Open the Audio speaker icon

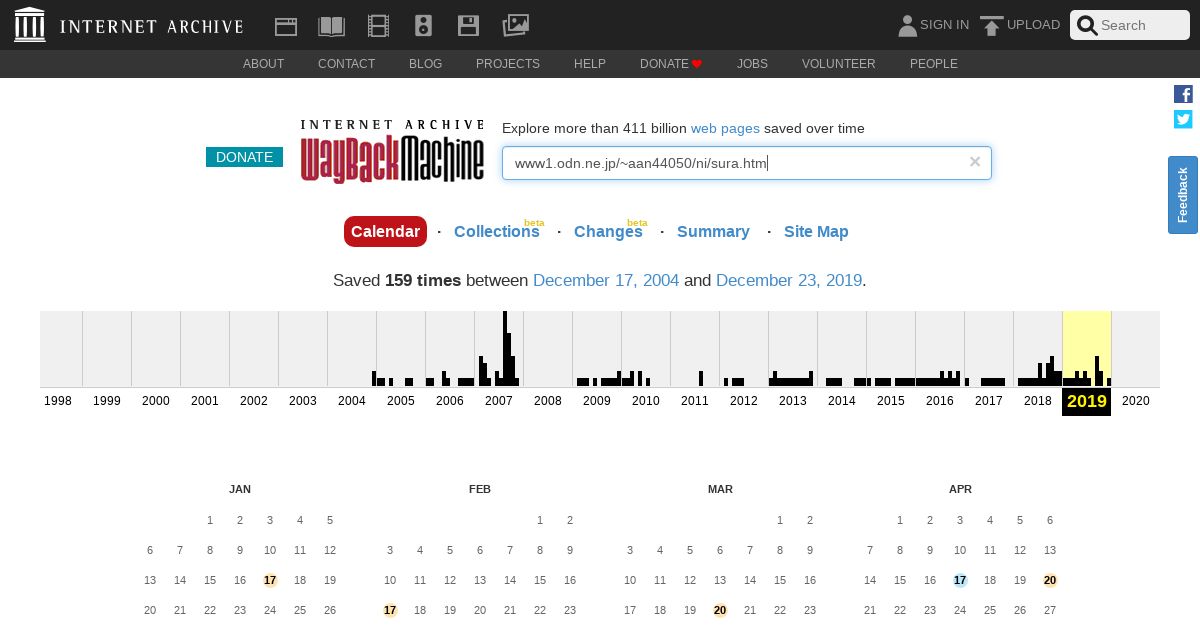pos(423,26)
